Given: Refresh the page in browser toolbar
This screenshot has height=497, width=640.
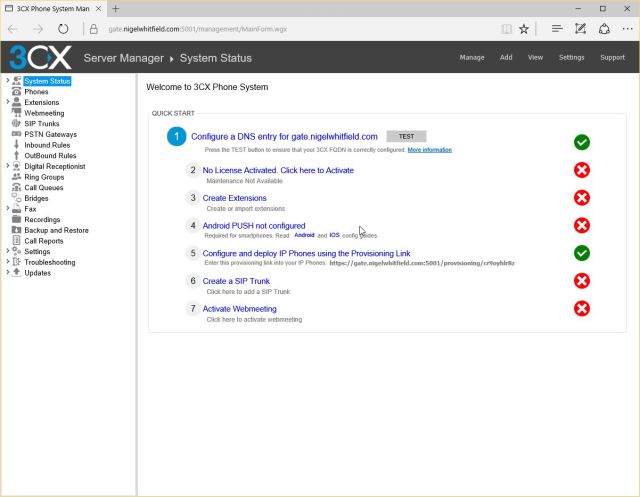Looking at the screenshot, I should coord(64,29).
